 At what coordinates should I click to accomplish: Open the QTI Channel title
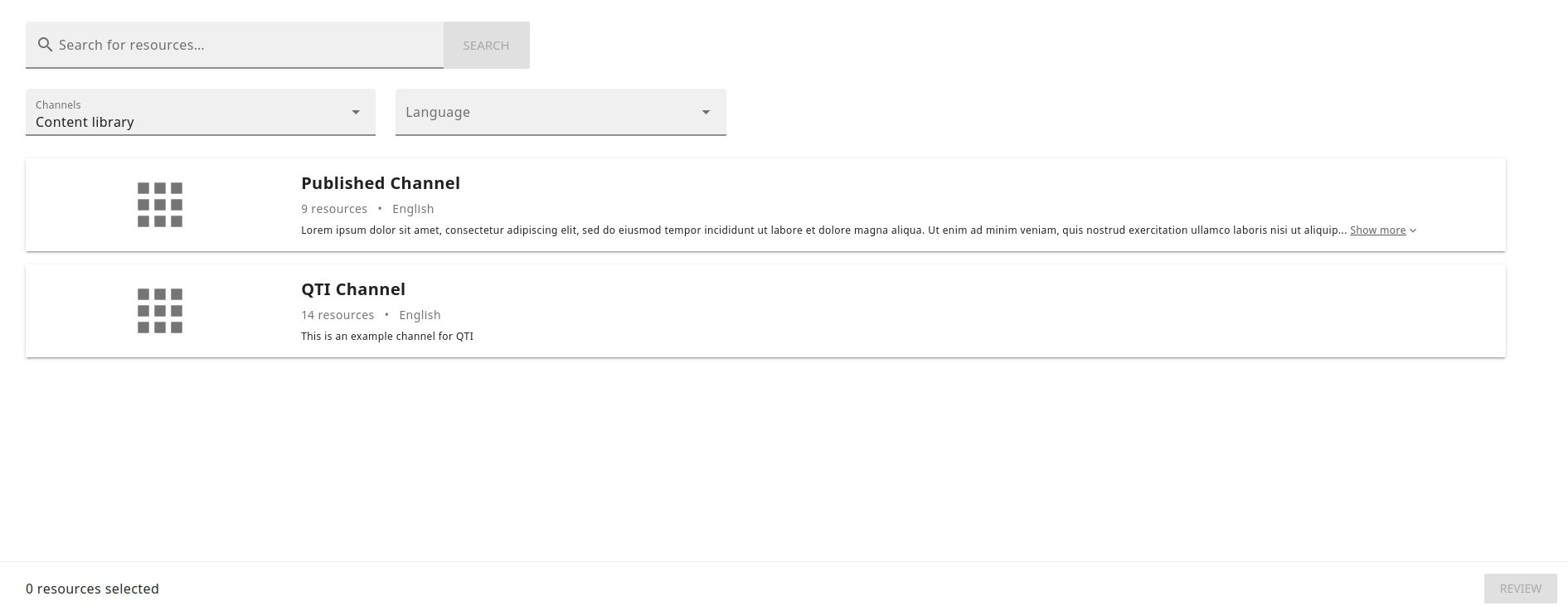pos(353,289)
